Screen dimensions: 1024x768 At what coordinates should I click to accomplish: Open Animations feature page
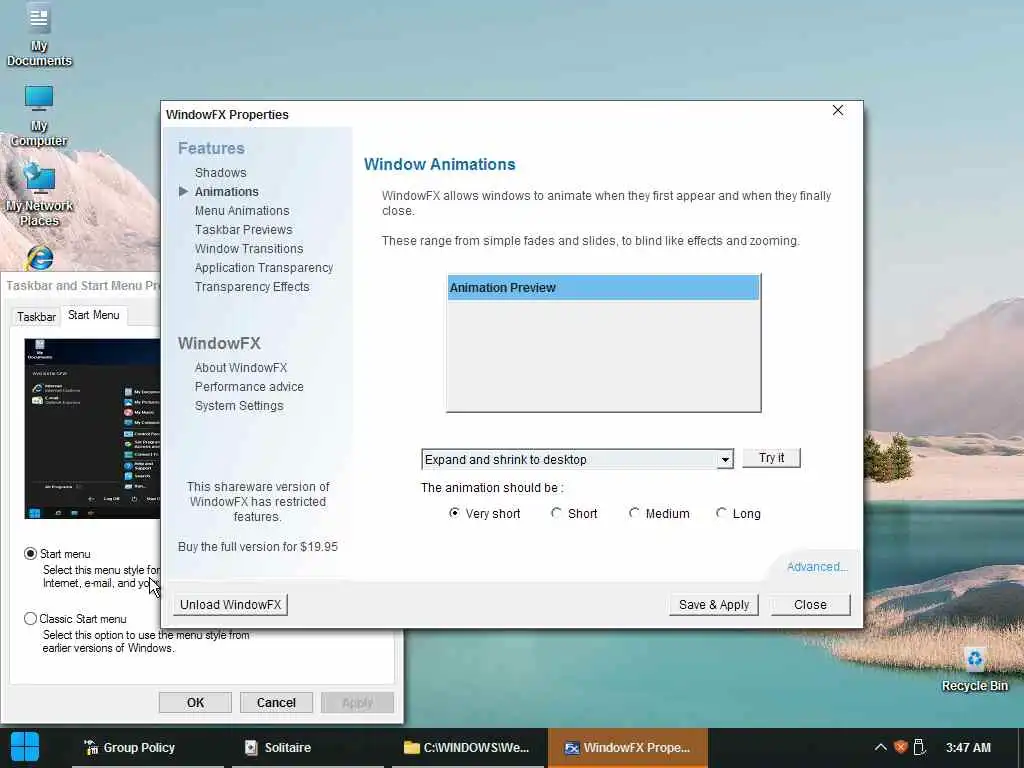[x=227, y=191]
